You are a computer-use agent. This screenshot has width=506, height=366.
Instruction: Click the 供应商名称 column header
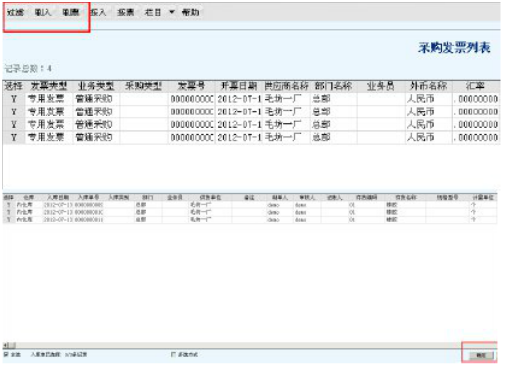[x=286, y=86]
